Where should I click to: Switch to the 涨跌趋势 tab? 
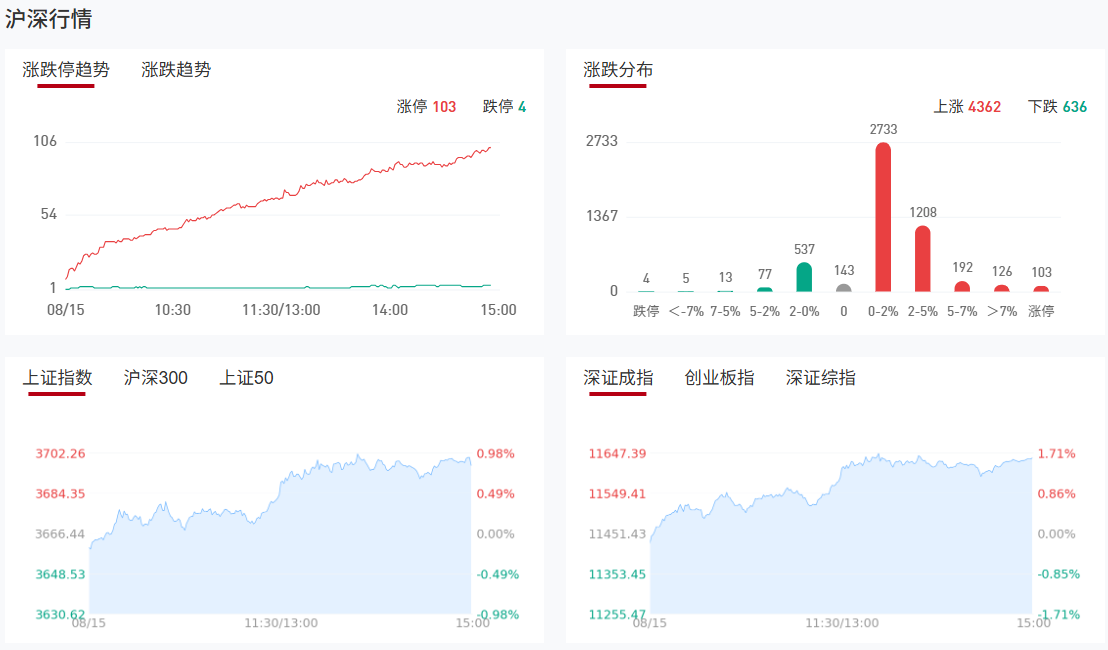(176, 70)
